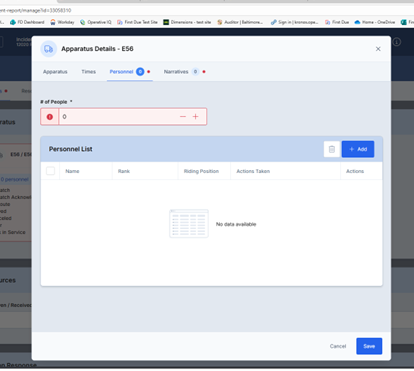The image size is (414, 371).
Task: Click the apparatus truck icon in dialog header
Action: pyautogui.click(x=49, y=49)
